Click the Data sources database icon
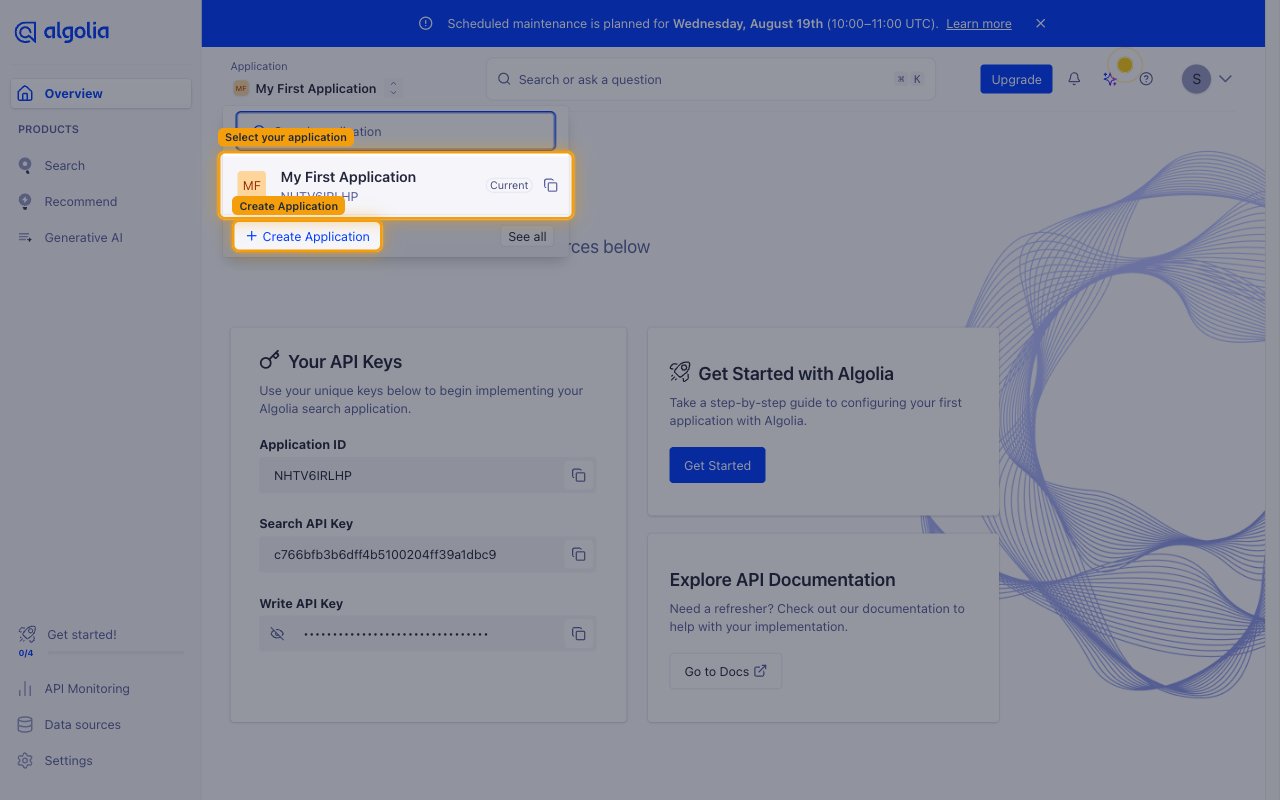This screenshot has width=1280, height=800. pos(25,724)
